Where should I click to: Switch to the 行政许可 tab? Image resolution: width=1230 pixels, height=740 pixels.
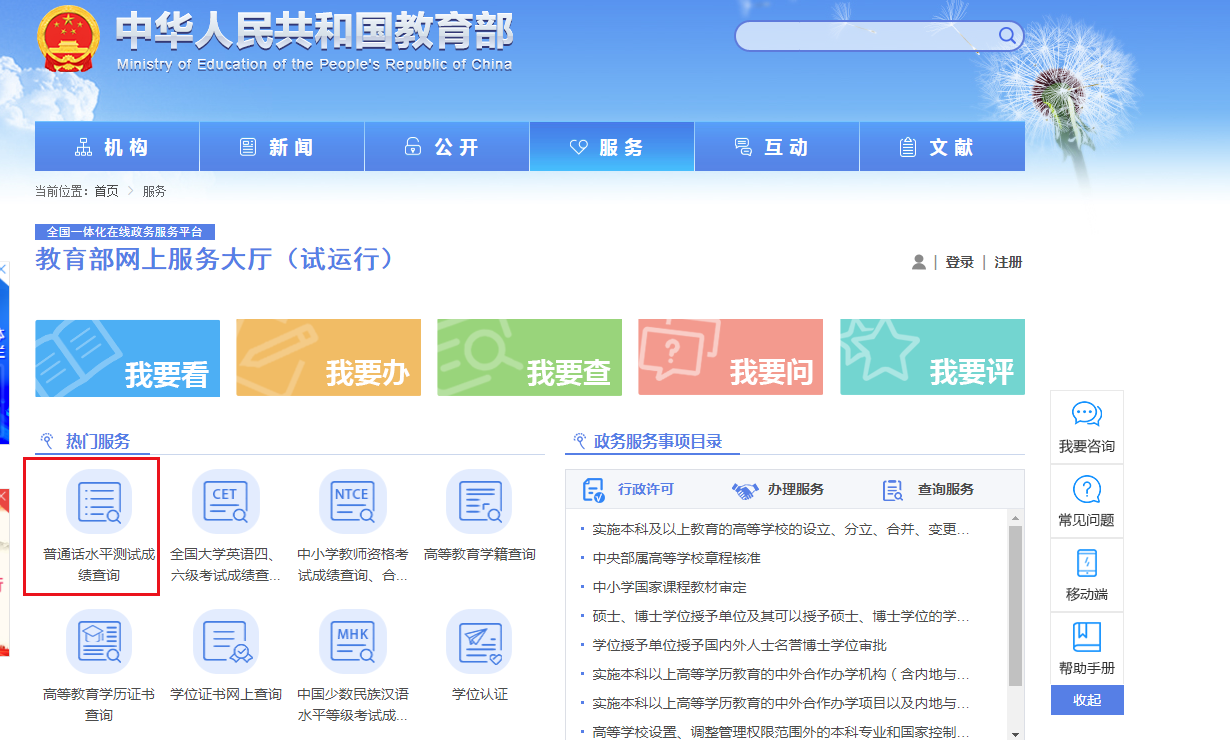point(645,490)
